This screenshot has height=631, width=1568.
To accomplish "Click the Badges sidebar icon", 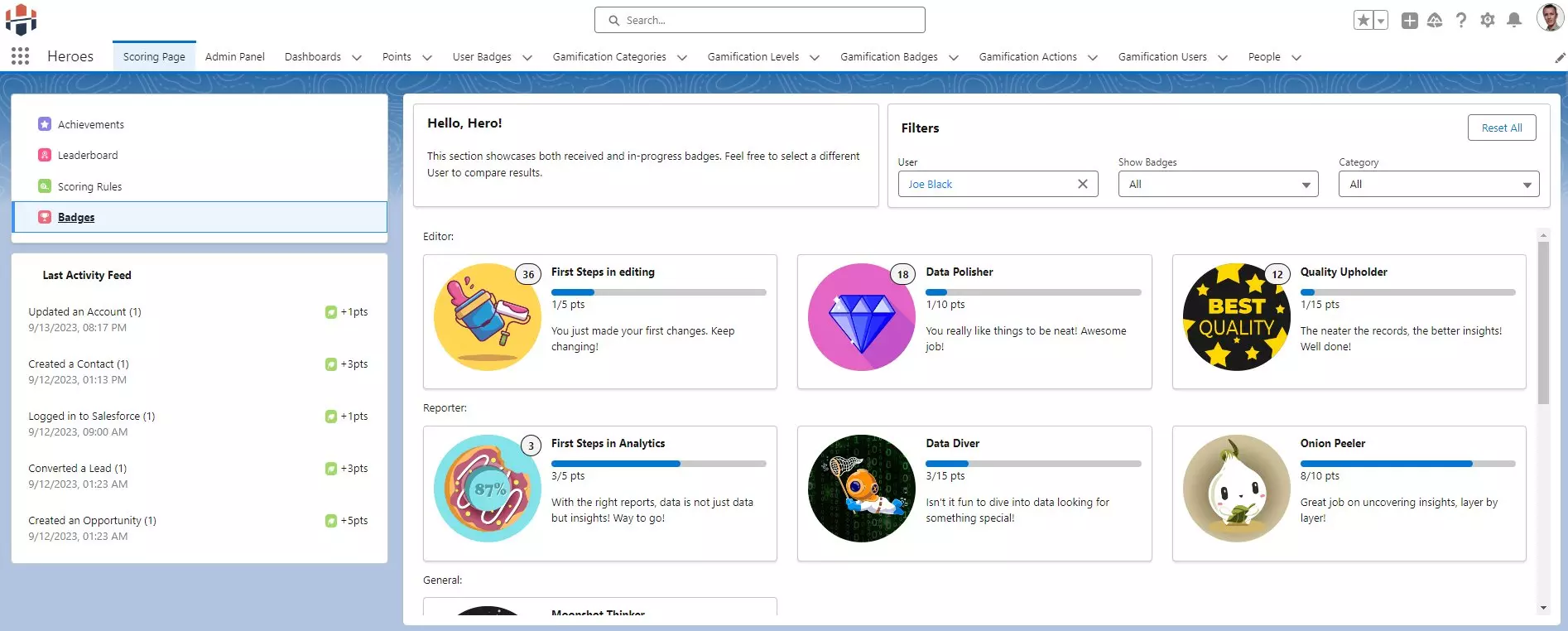I will (x=45, y=217).
